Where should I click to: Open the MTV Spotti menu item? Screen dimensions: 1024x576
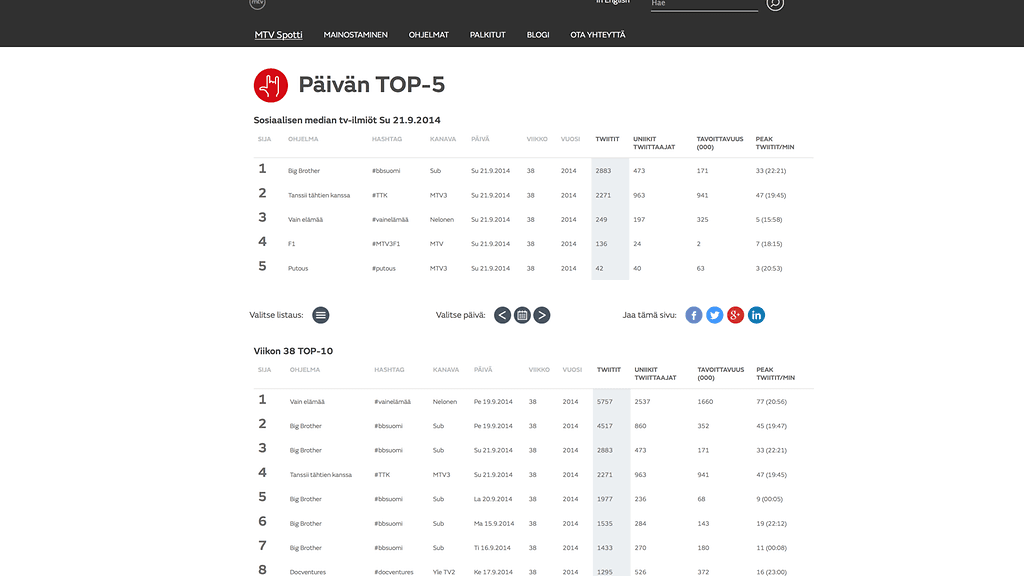(x=278, y=35)
